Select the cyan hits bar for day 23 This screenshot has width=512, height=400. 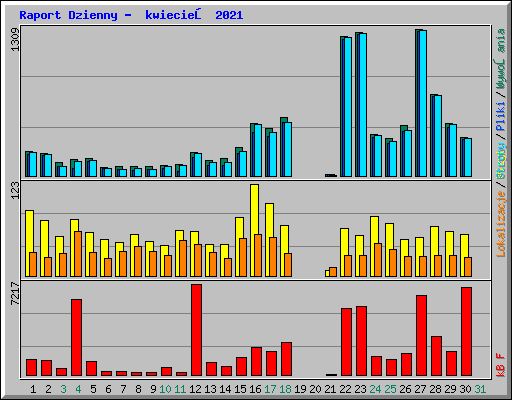(x=363, y=105)
